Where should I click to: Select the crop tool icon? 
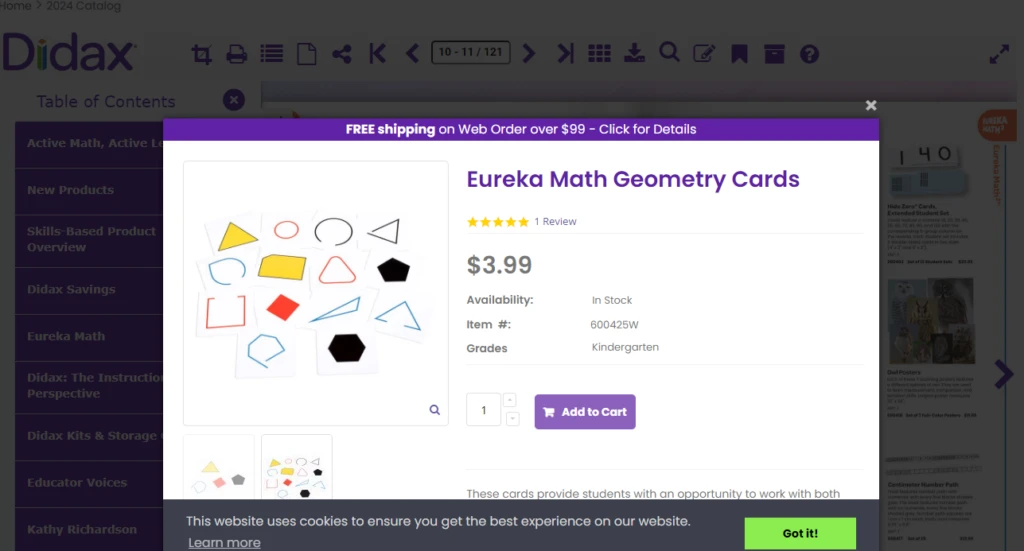202,54
